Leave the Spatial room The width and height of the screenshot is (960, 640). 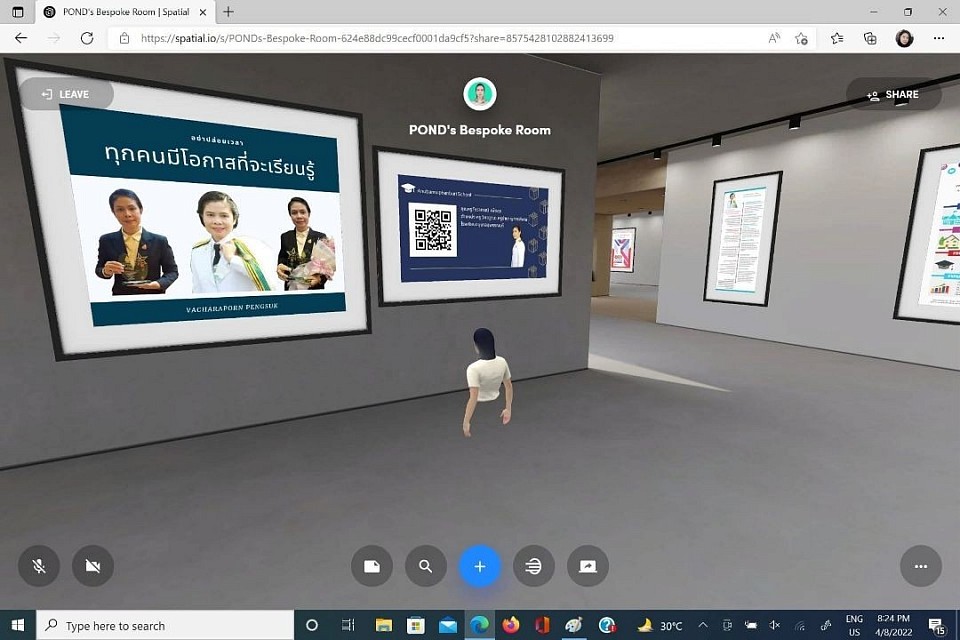click(65, 94)
